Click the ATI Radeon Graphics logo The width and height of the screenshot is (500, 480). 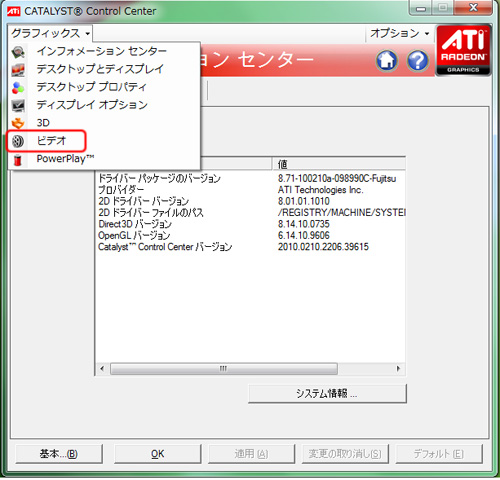(463, 50)
